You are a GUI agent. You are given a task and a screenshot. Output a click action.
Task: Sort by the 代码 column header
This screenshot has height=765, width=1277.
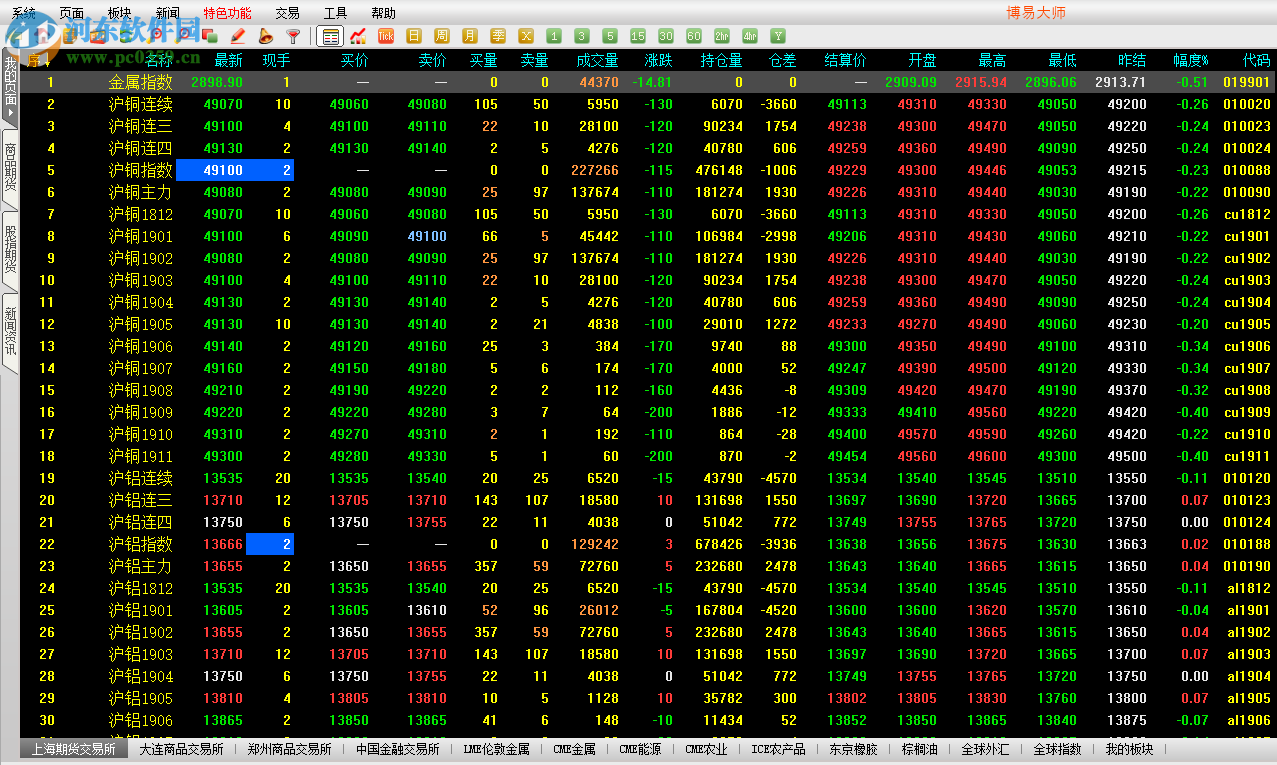click(x=1256, y=61)
